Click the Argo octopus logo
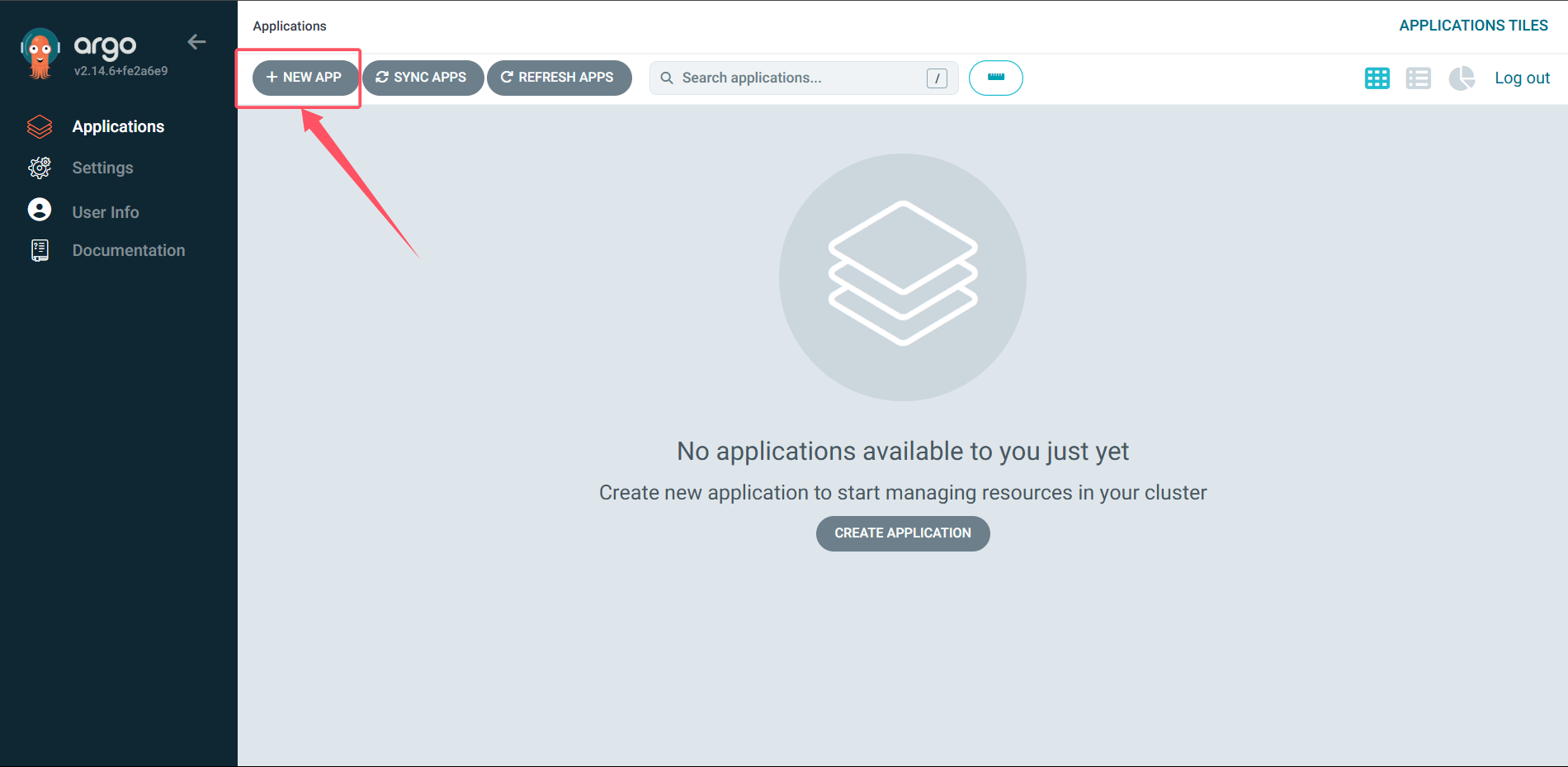Screen dimensions: 1568x767 40,53
